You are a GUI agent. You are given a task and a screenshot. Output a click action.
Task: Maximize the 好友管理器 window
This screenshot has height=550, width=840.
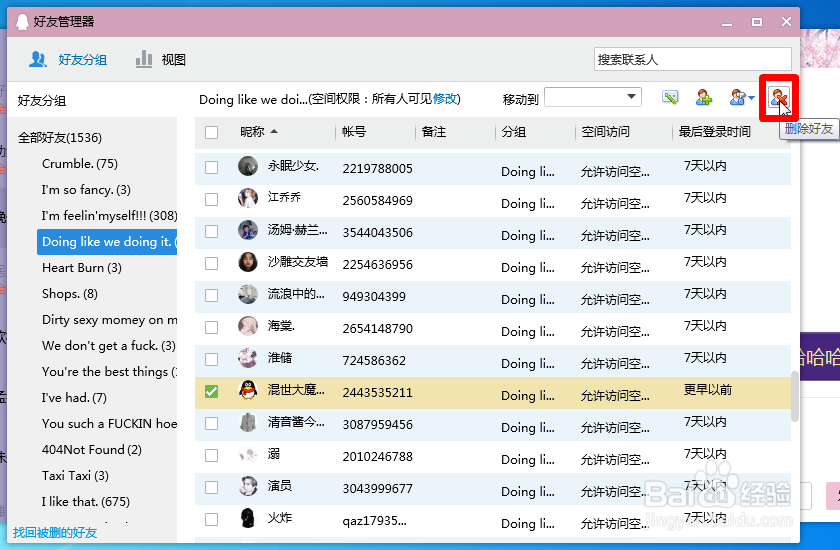click(x=756, y=22)
